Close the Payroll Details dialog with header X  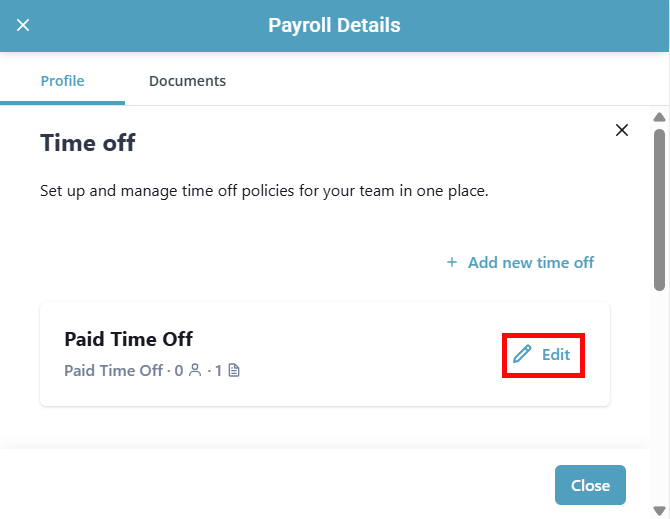[x=23, y=26]
